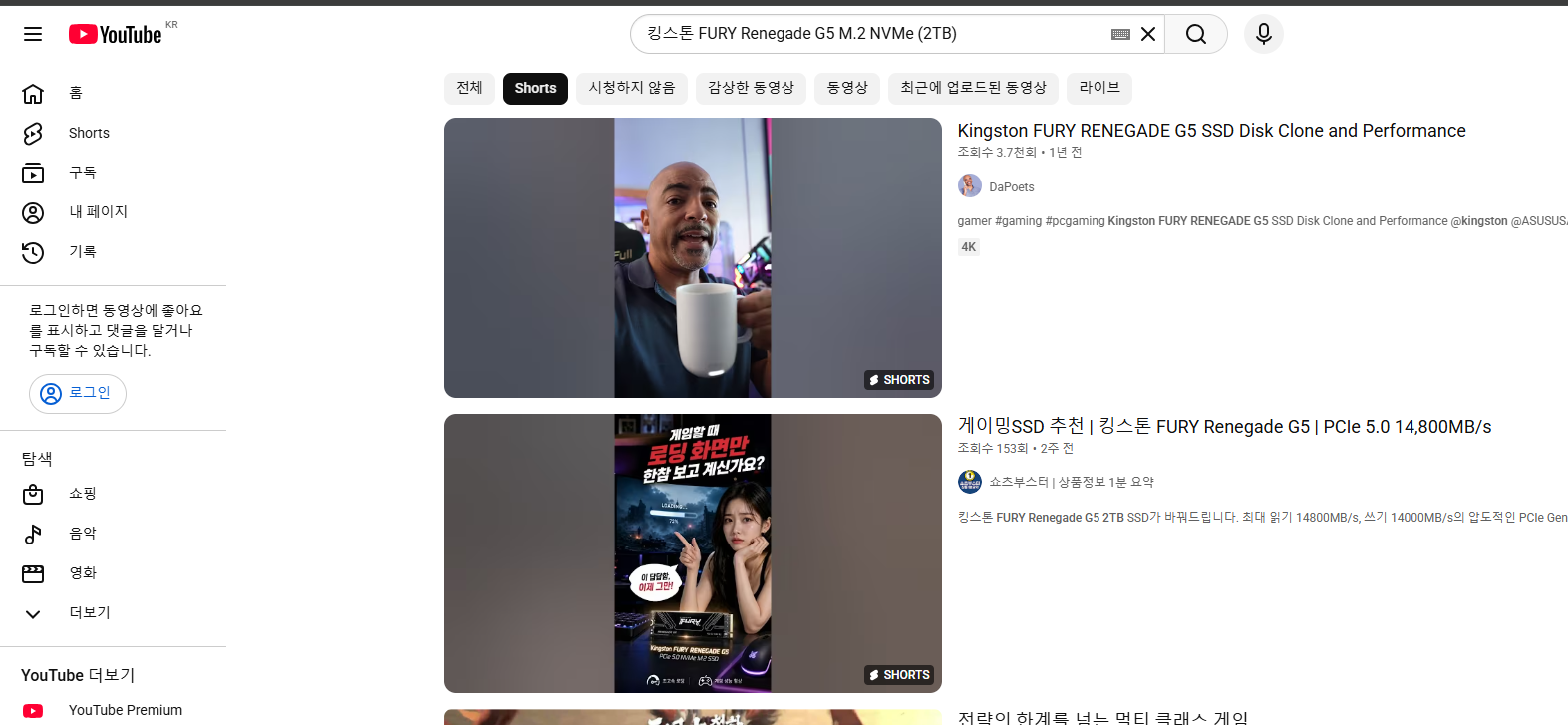The height and width of the screenshot is (725, 1568).
Task: Open the hamburger guide menu
Action: click(x=33, y=34)
